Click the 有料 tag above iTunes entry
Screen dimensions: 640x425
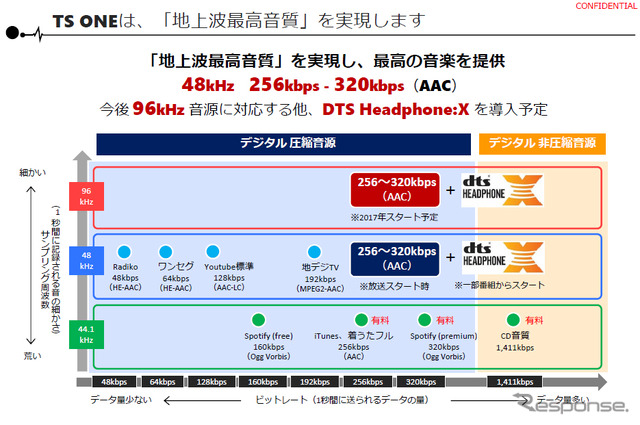(380, 320)
